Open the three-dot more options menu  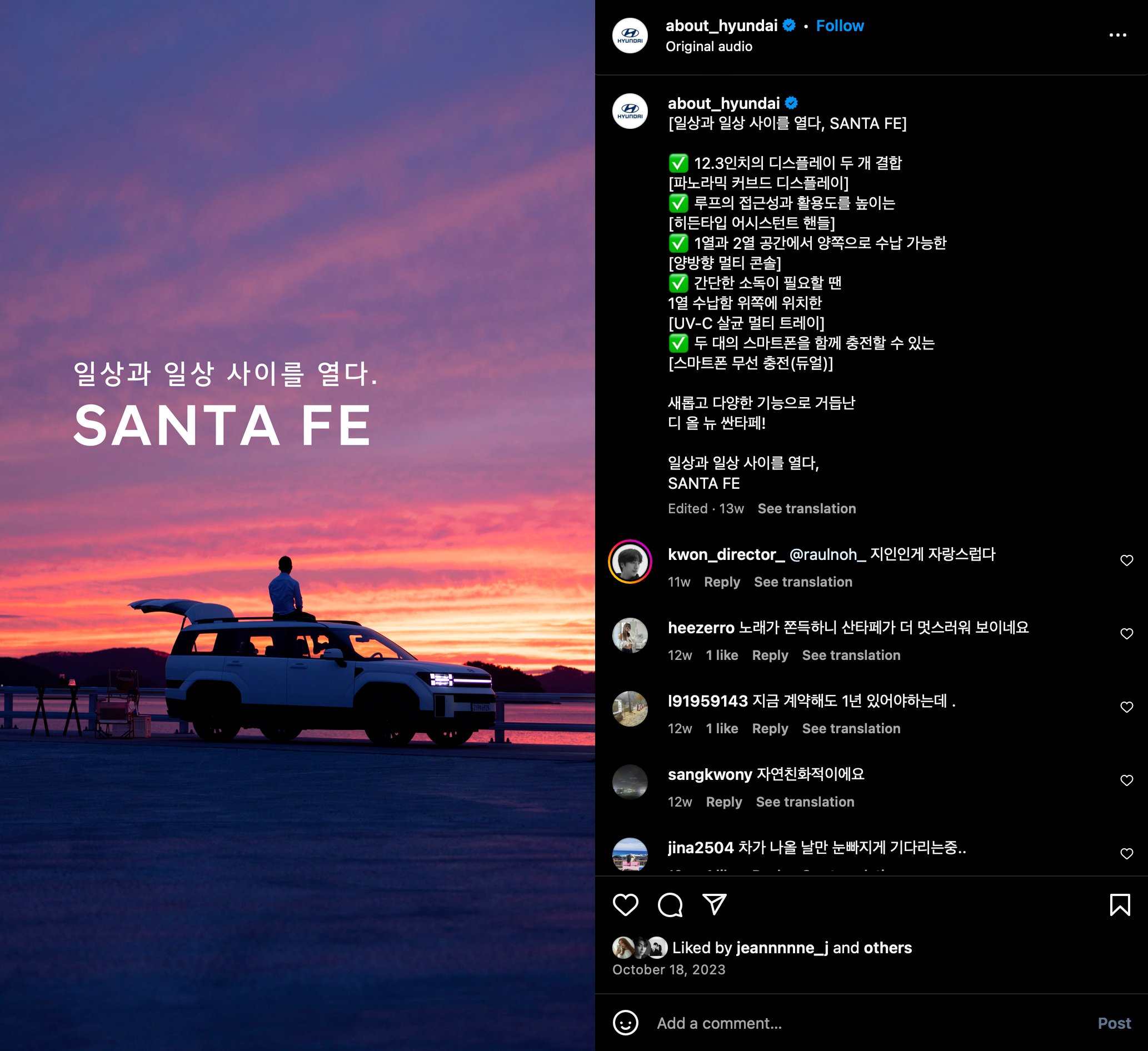point(1117,36)
